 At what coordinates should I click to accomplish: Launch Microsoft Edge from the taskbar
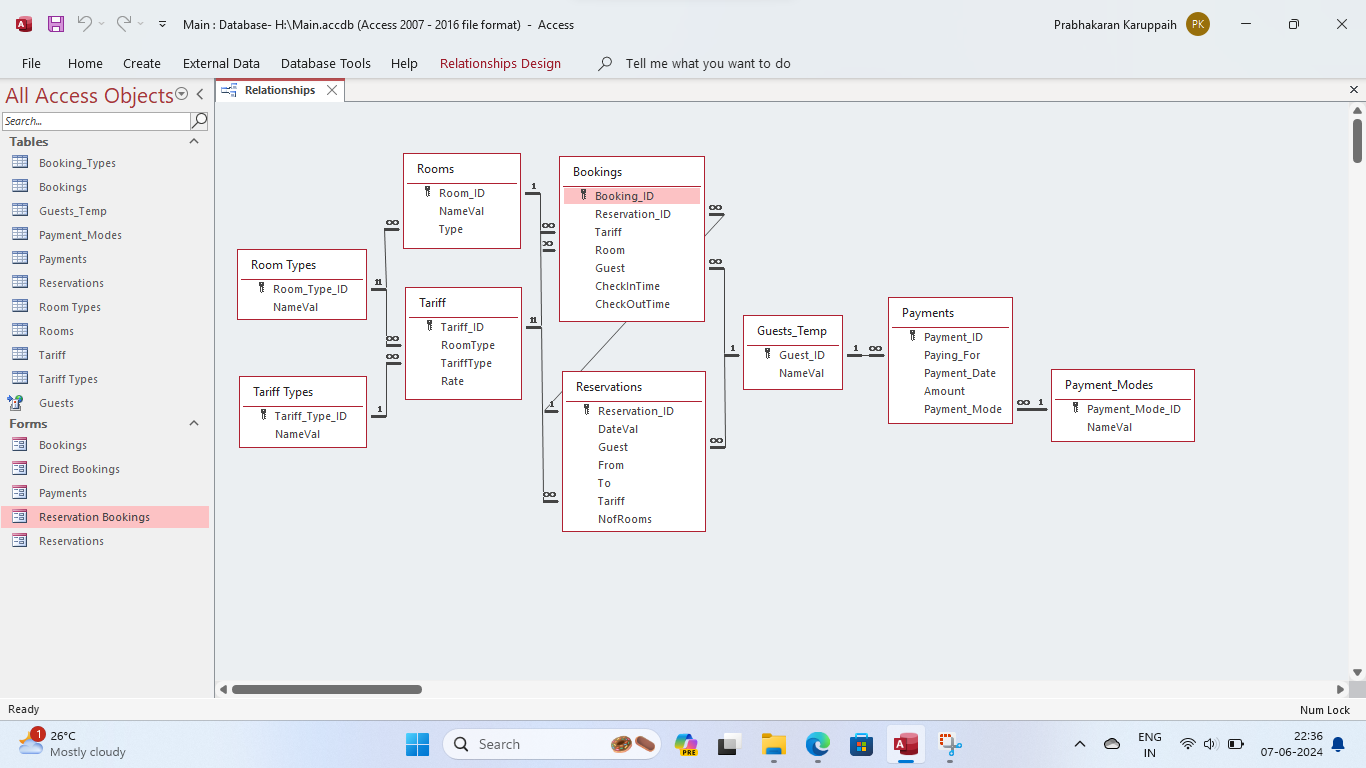click(818, 744)
